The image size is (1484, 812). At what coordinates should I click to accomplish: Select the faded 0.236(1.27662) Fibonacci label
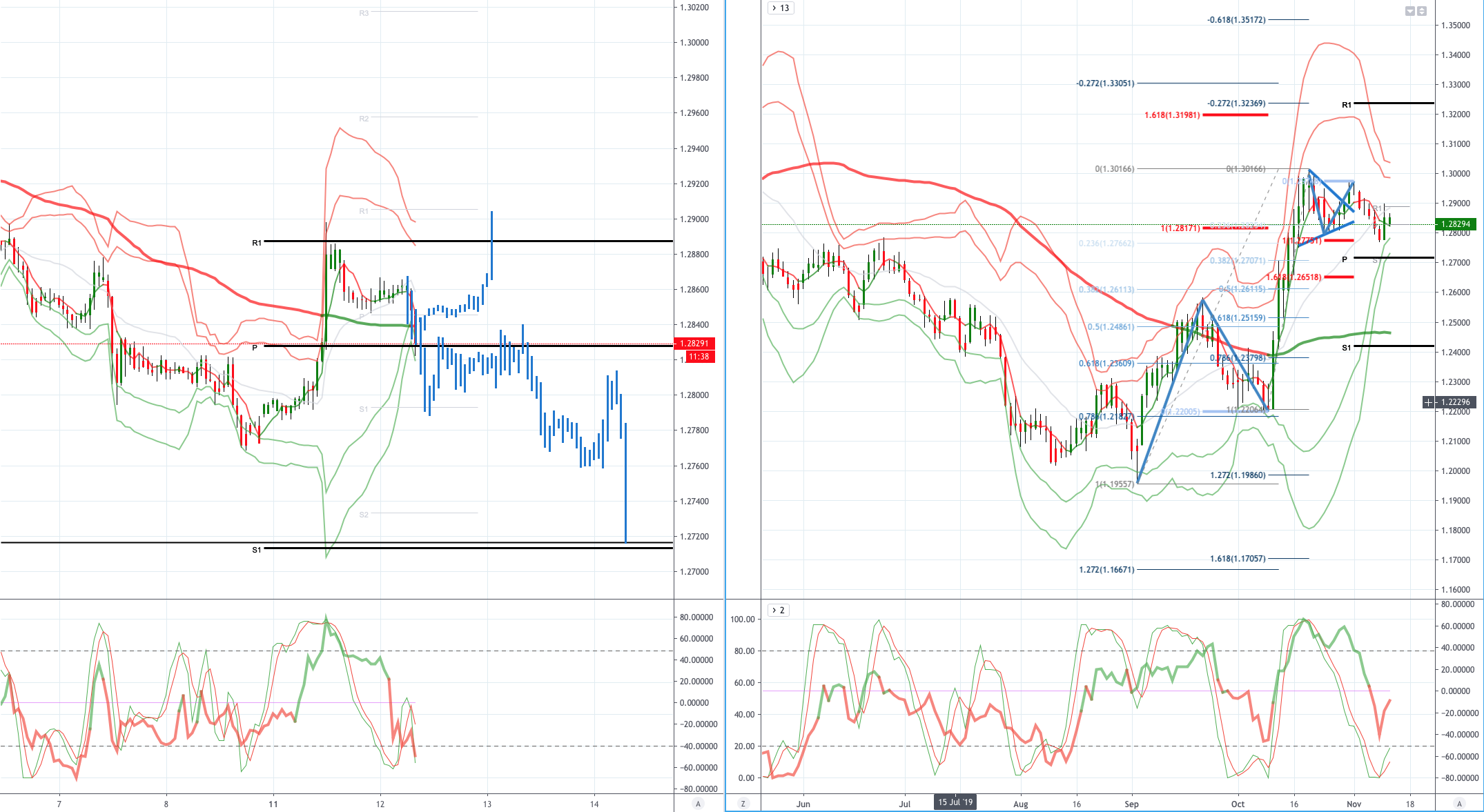pos(1106,244)
